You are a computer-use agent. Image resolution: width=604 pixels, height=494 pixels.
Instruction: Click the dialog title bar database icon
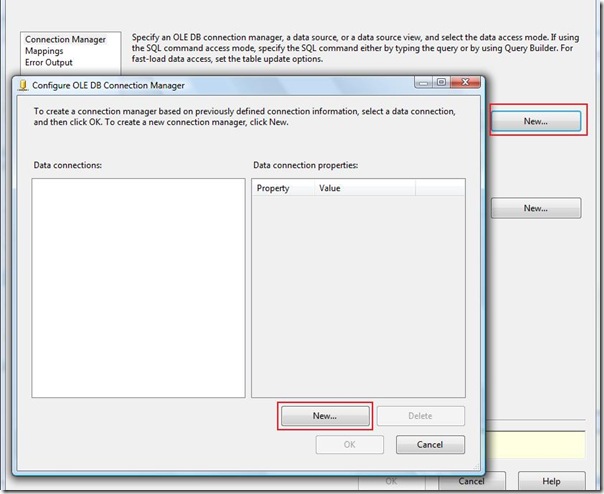(x=23, y=85)
